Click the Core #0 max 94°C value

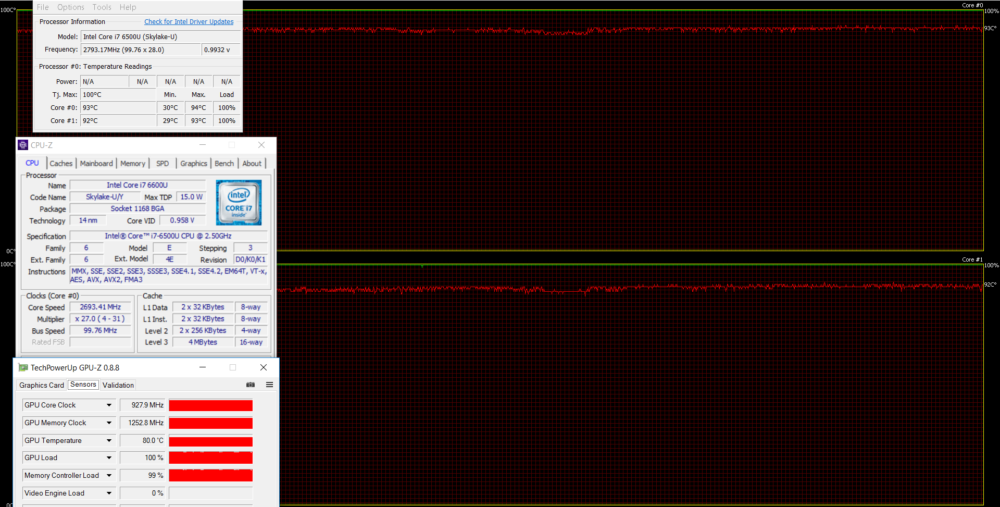198,108
